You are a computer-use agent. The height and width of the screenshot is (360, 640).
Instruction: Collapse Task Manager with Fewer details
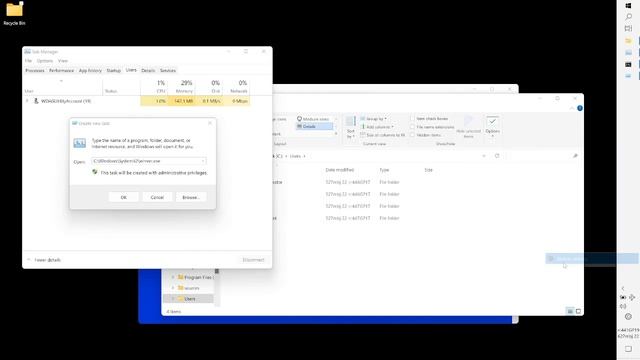pyautogui.click(x=44, y=260)
